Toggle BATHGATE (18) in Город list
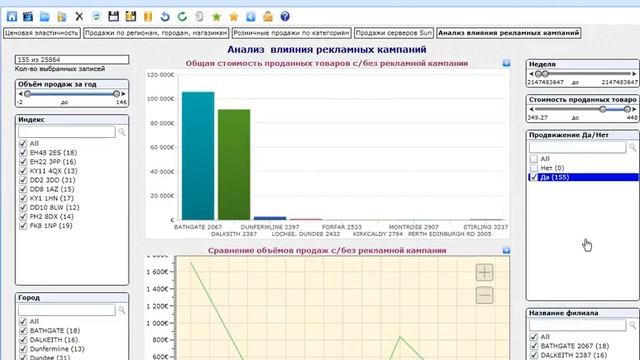This screenshot has height=360, width=640. pos(23,331)
